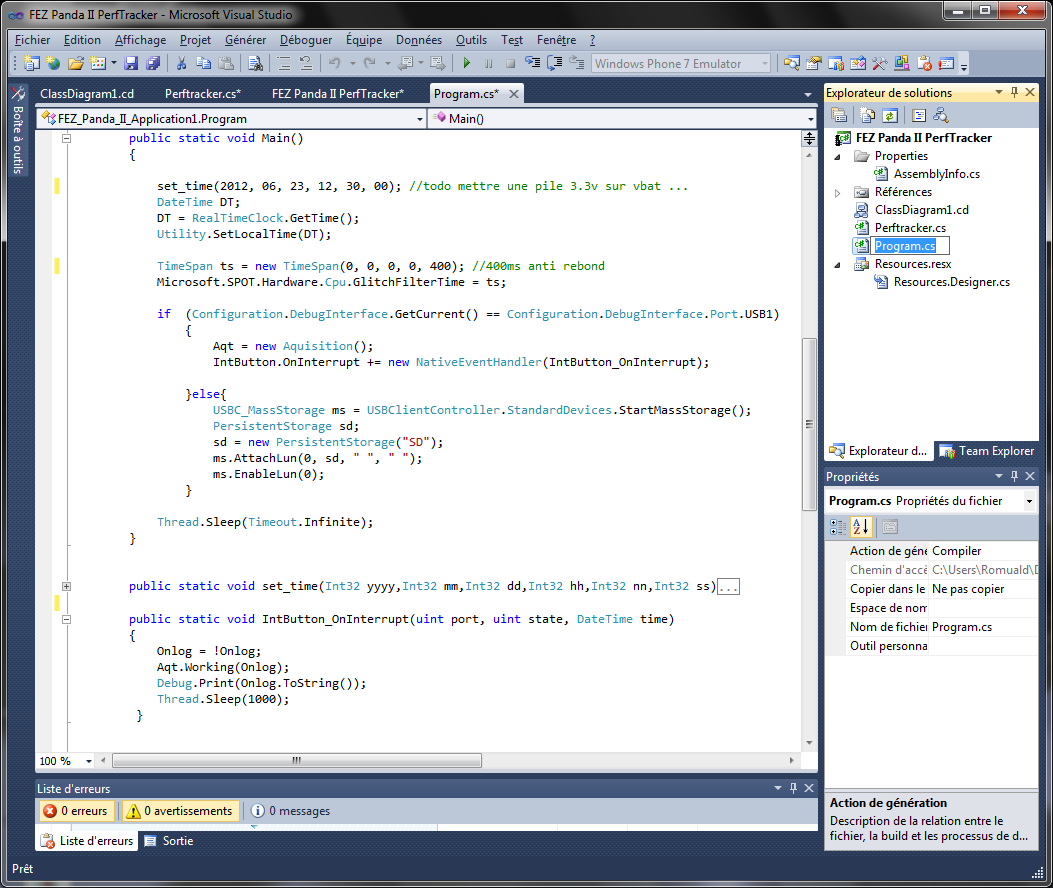Pin the Propriétés panel
This screenshot has height=888, width=1053.
[x=1015, y=476]
